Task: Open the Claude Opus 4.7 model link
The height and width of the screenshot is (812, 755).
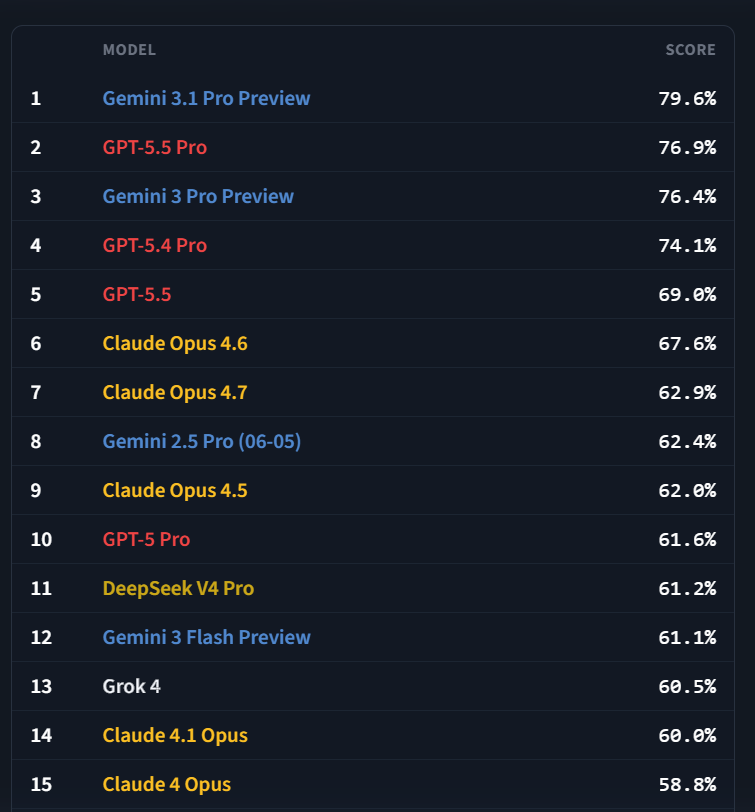Action: pos(175,393)
